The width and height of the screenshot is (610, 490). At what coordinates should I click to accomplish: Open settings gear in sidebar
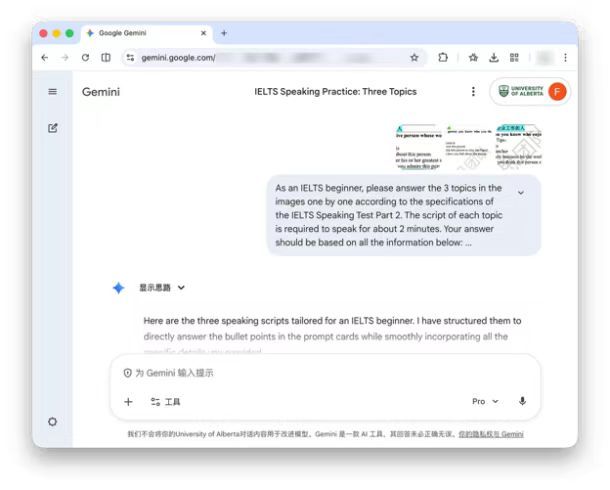(x=53, y=421)
